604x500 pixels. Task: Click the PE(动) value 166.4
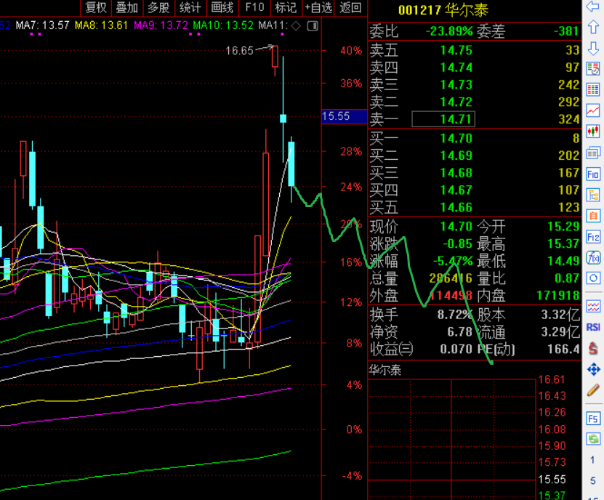click(564, 349)
